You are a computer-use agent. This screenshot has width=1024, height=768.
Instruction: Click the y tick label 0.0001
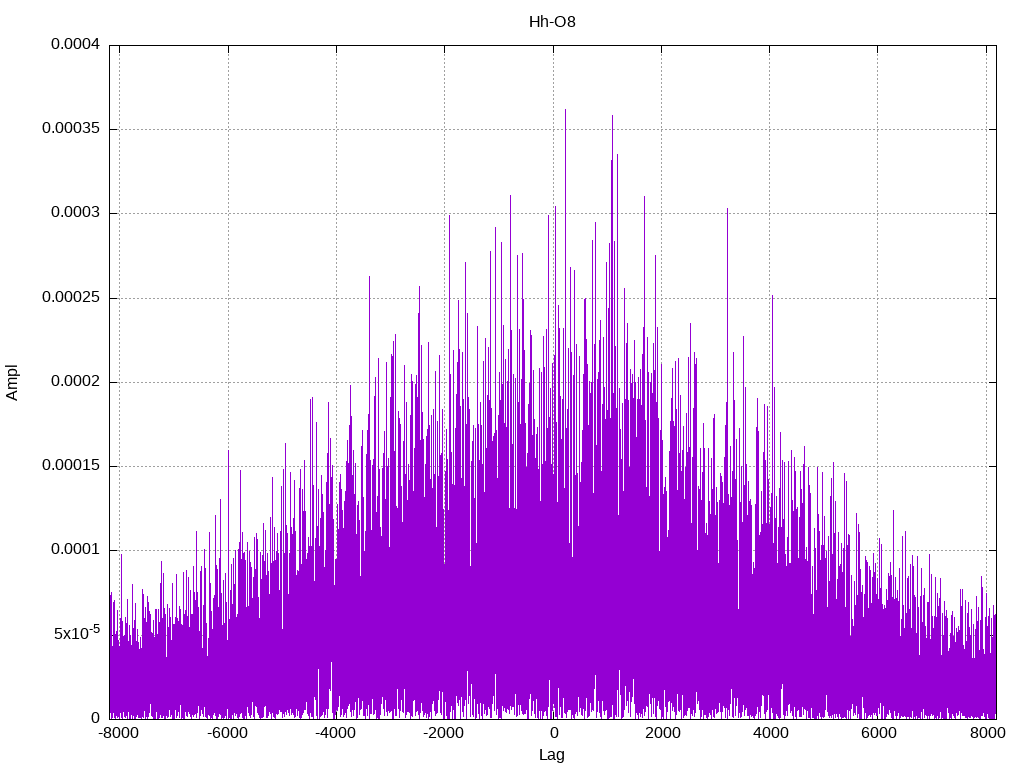click(x=76, y=549)
